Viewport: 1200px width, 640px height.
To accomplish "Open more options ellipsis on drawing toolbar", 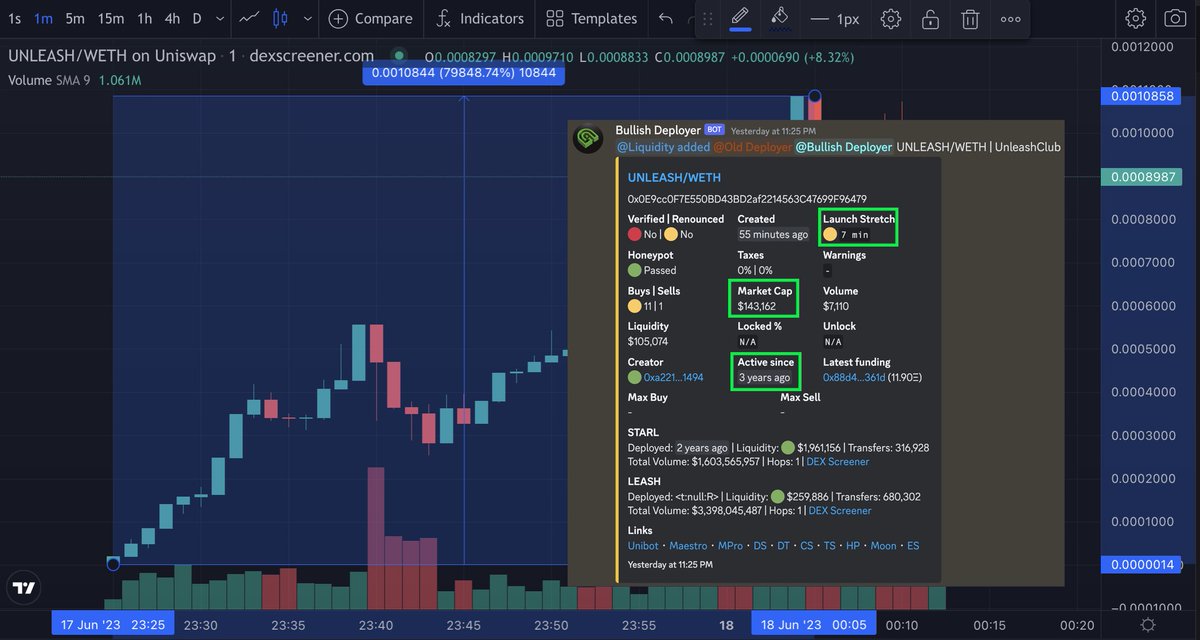I will point(1011,18).
